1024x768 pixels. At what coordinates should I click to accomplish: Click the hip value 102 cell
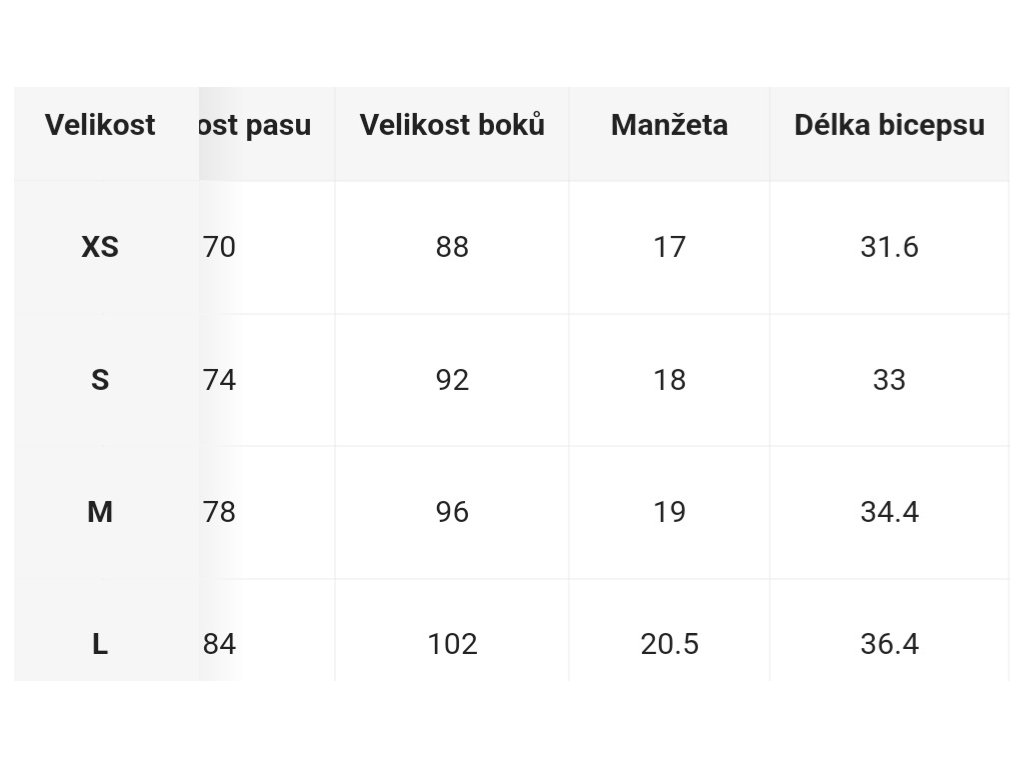click(452, 645)
